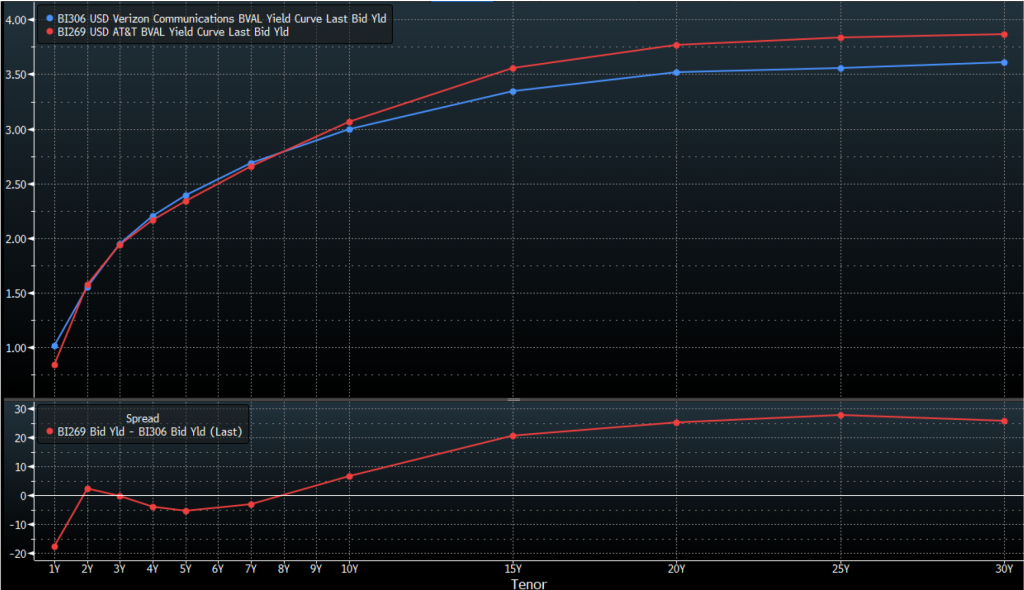1024x590 pixels.
Task: Click the 5Y spread data point
Action: (186, 511)
